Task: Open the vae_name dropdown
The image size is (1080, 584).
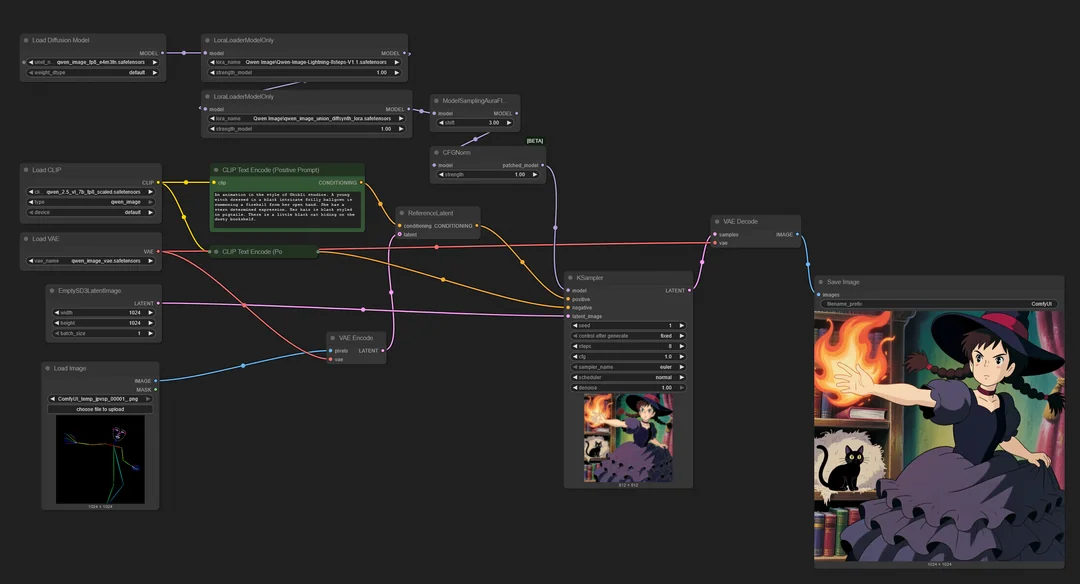Action: pyautogui.click(x=91, y=260)
